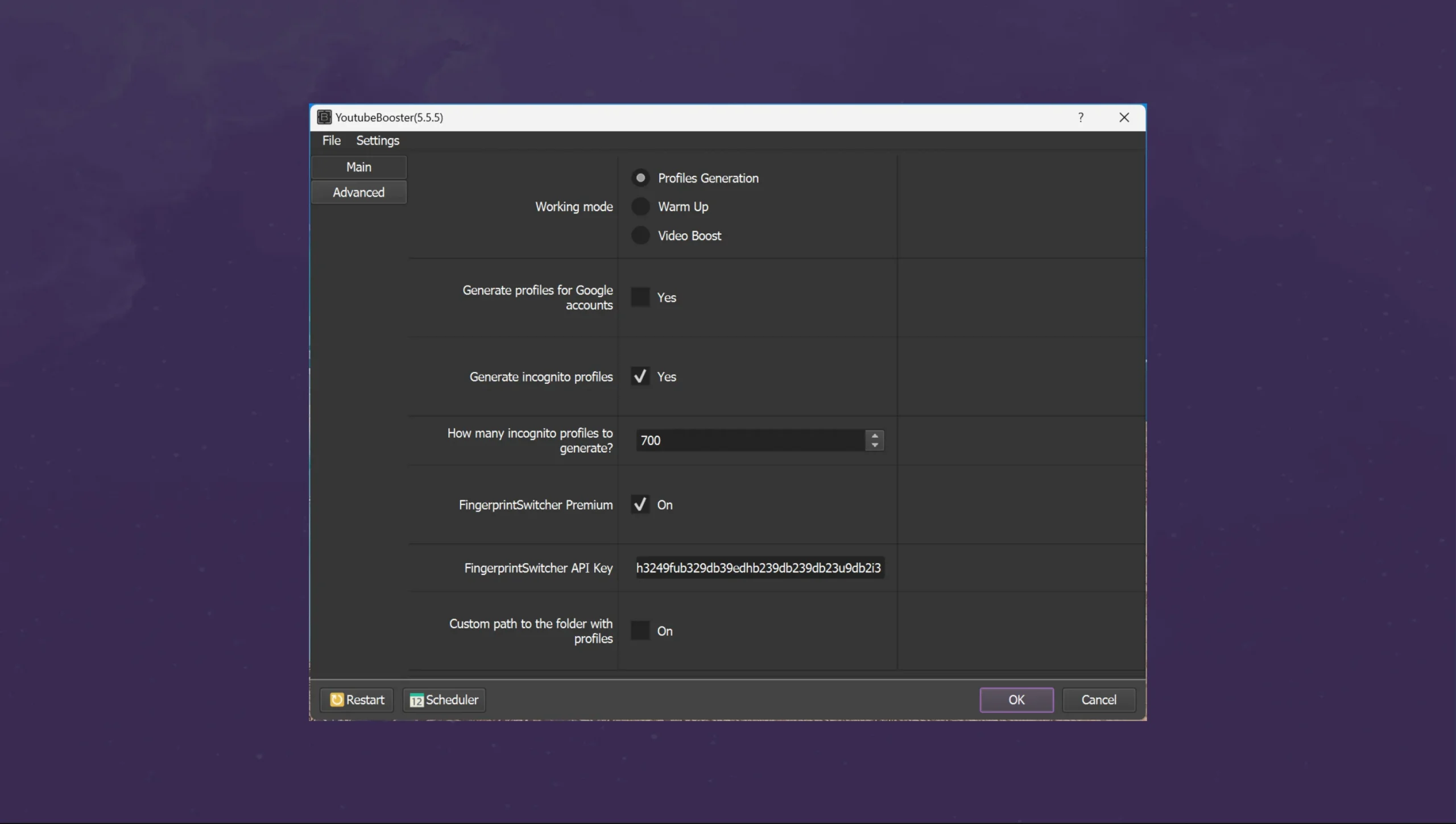Viewport: 1456px width, 824px height.
Task: Uncheck Generate incognito profiles checkbox
Action: click(640, 376)
